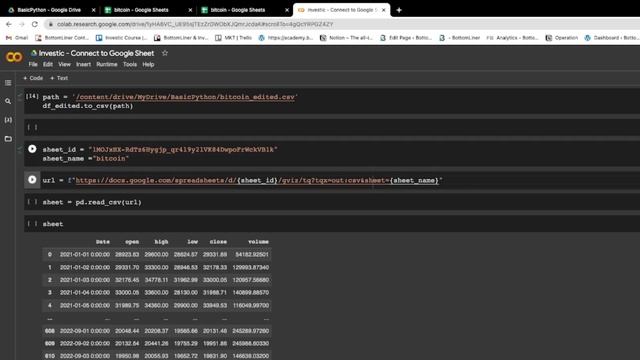
Task: Click the volume column header
Action: [258, 242]
